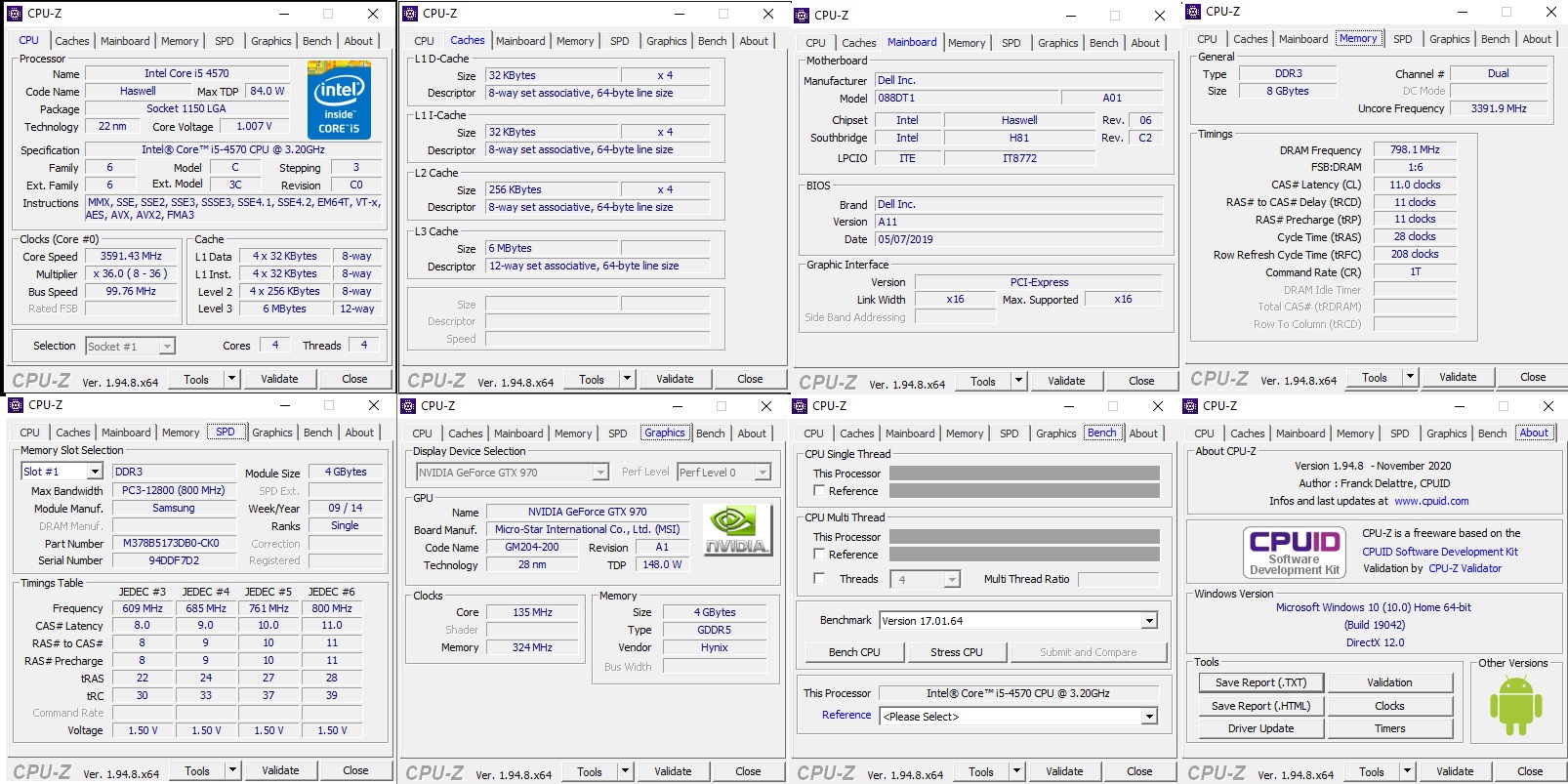The image size is (1568, 784).
Task: Click the NVIDIA logo in the Graphics window
Action: [x=736, y=531]
